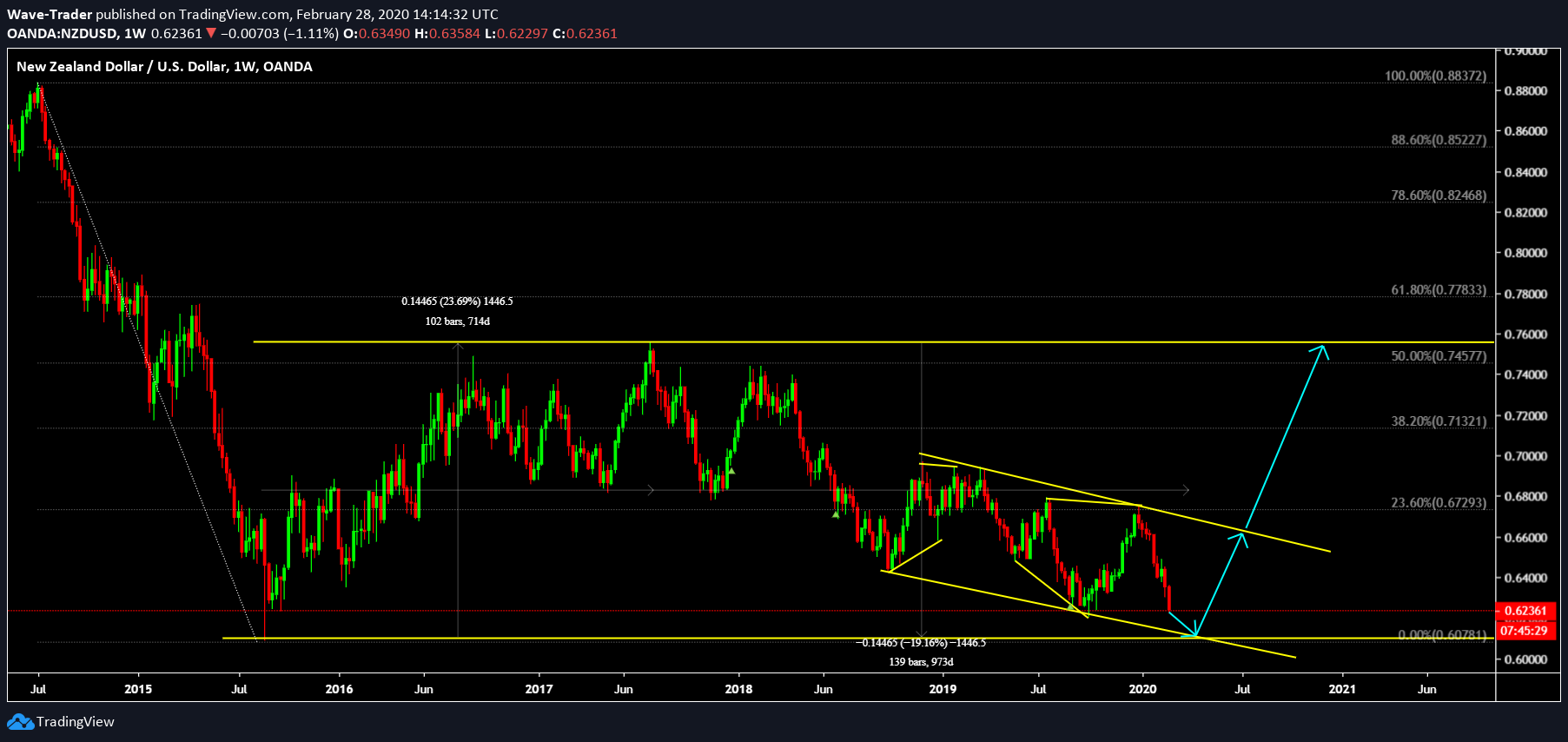Click the 0.14465 (23.69%) 1446.5 measurement label
Viewport: 1568px width, 742px height.
(x=457, y=301)
